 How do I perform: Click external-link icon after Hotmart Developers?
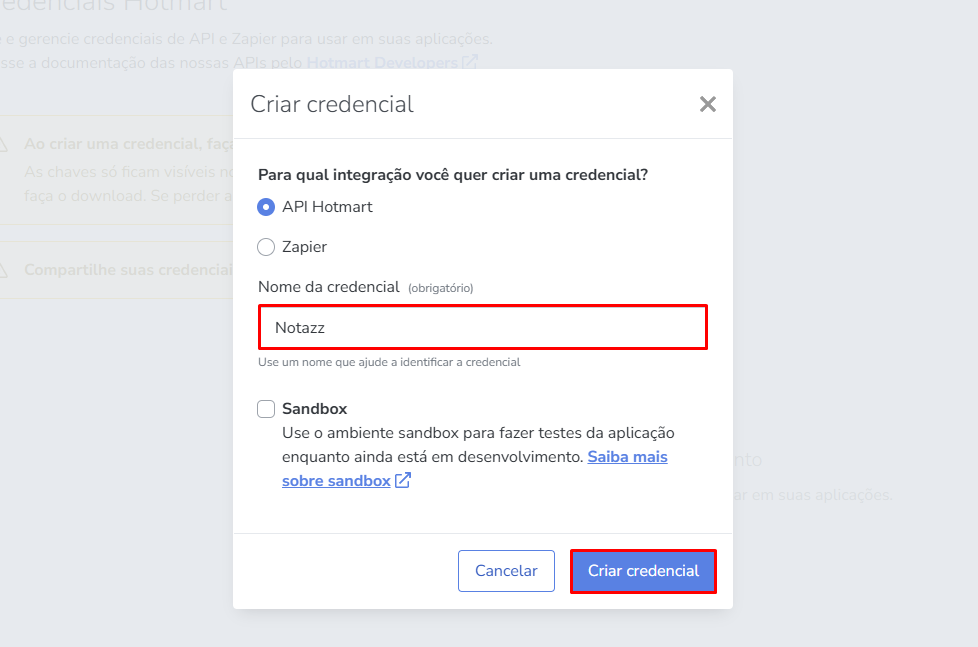470,62
